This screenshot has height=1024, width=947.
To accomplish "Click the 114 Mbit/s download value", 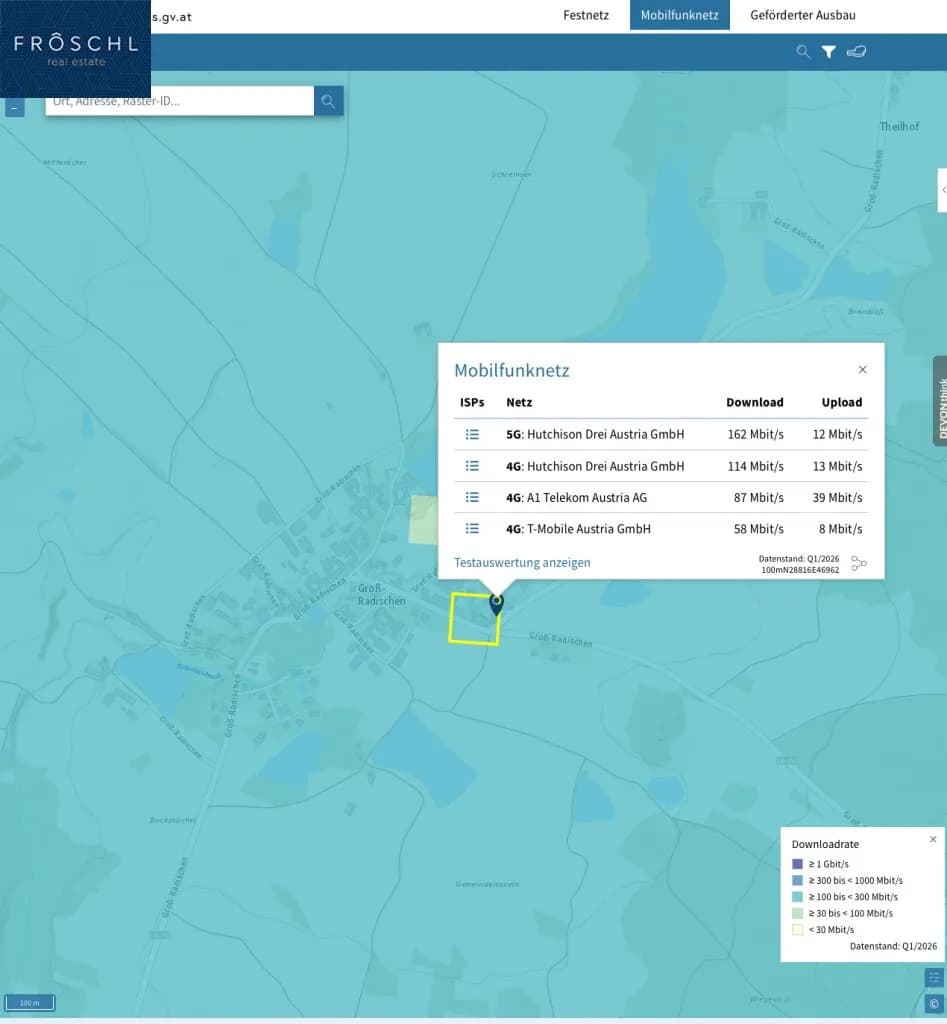I will (756, 466).
